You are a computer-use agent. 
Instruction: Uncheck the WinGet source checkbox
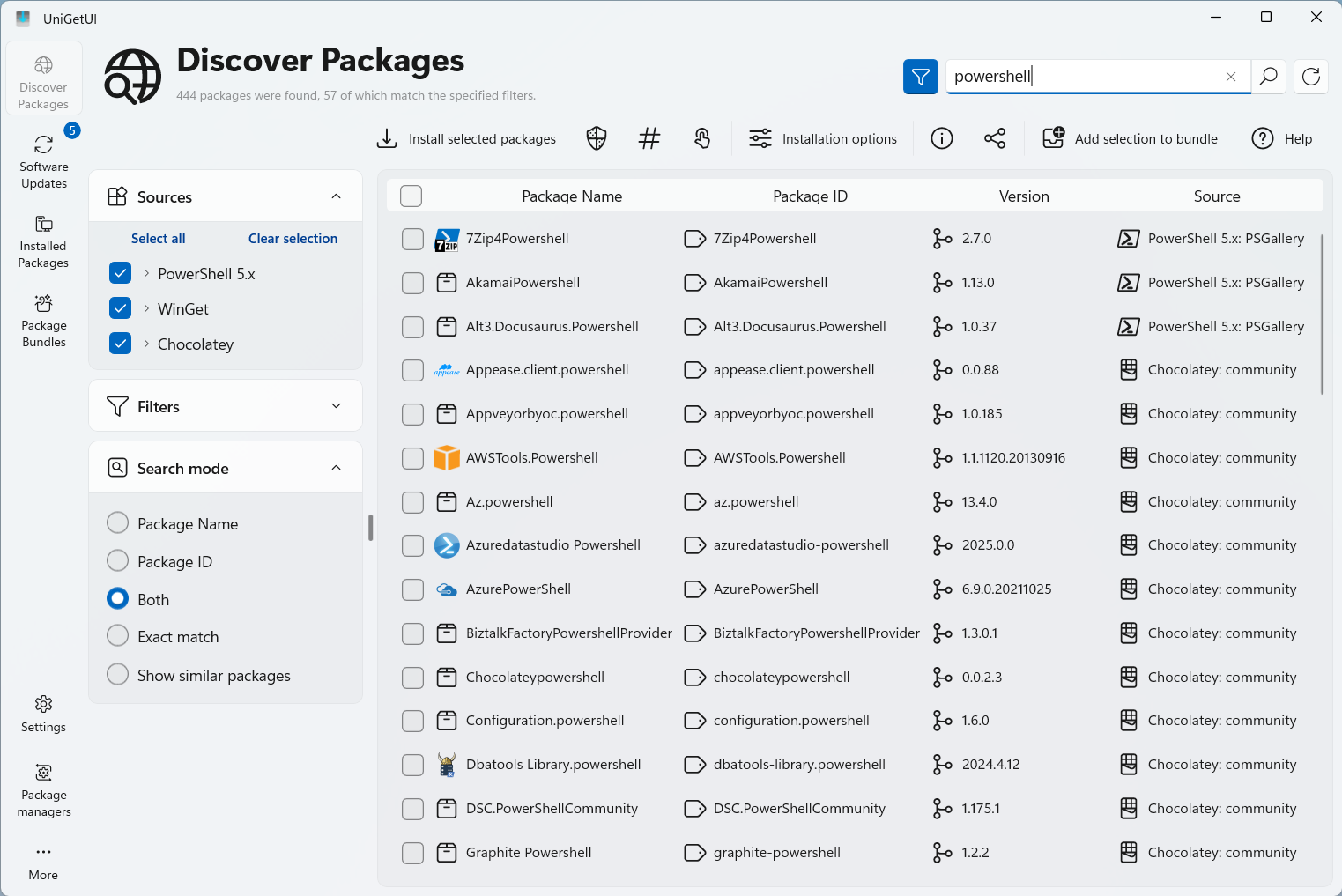[x=121, y=308]
